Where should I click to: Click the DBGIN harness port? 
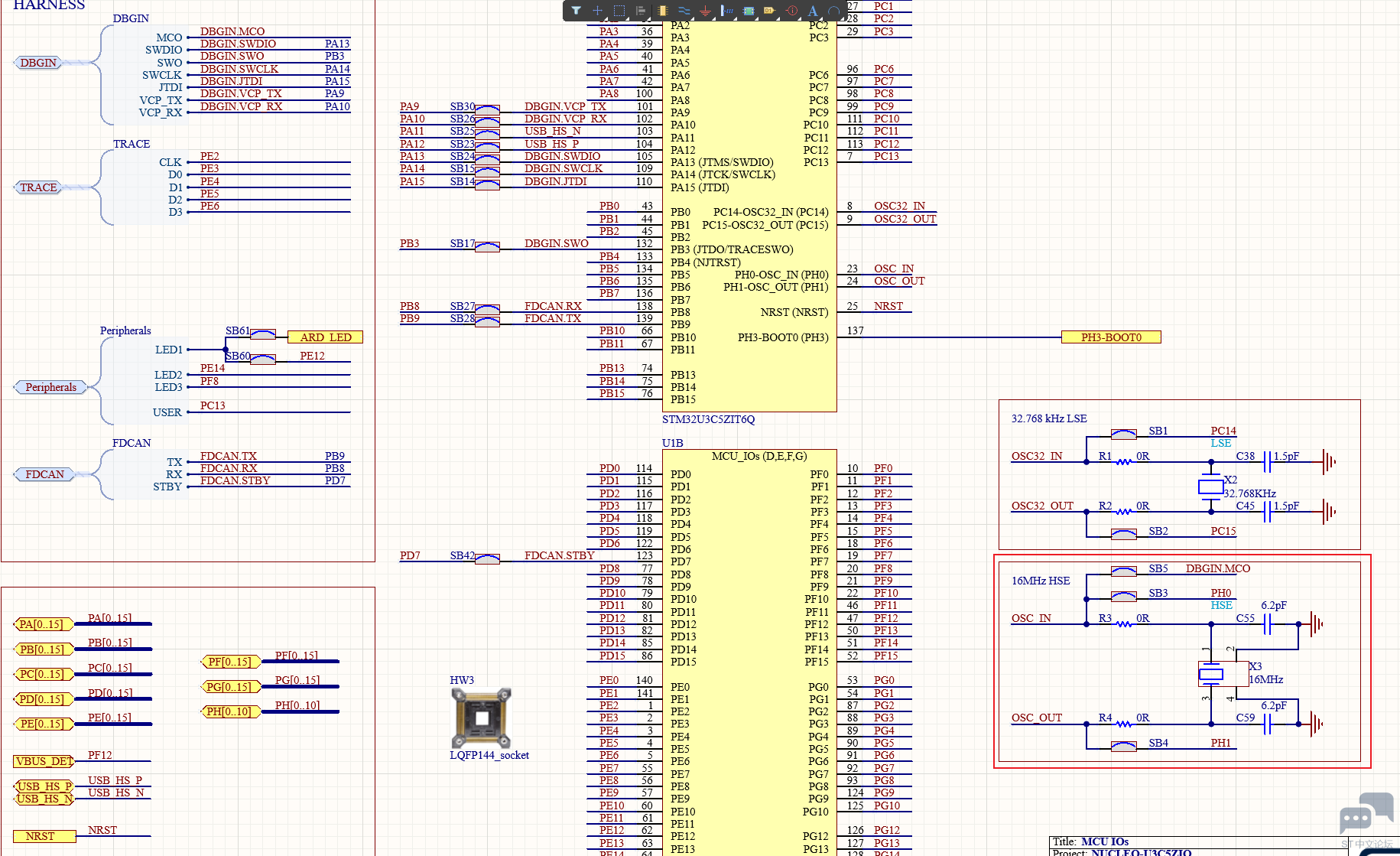point(39,63)
